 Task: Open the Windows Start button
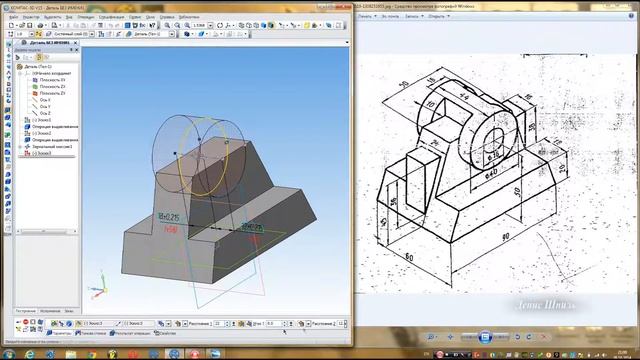coord(9,353)
